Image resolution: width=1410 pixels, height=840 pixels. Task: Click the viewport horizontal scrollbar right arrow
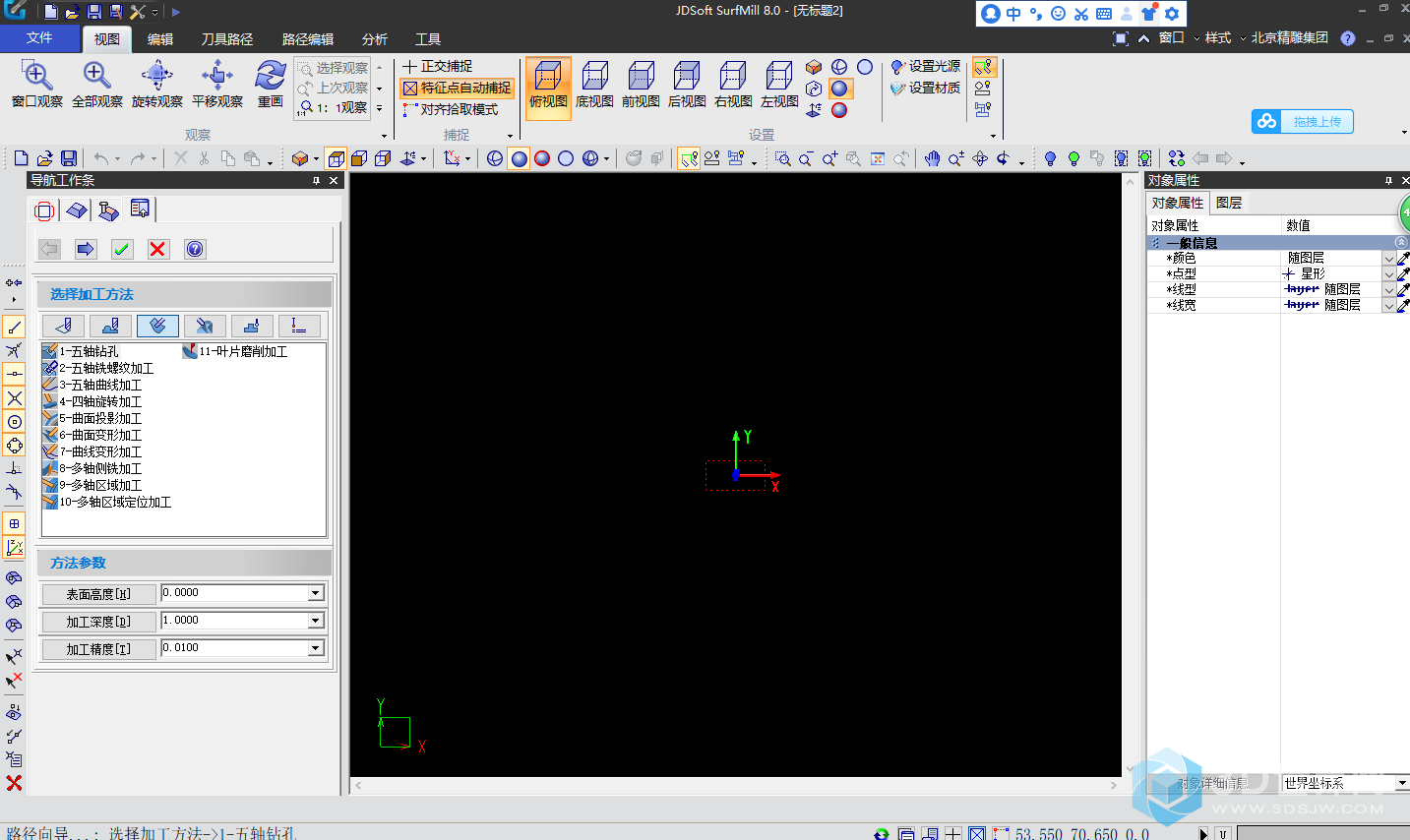(1113, 785)
